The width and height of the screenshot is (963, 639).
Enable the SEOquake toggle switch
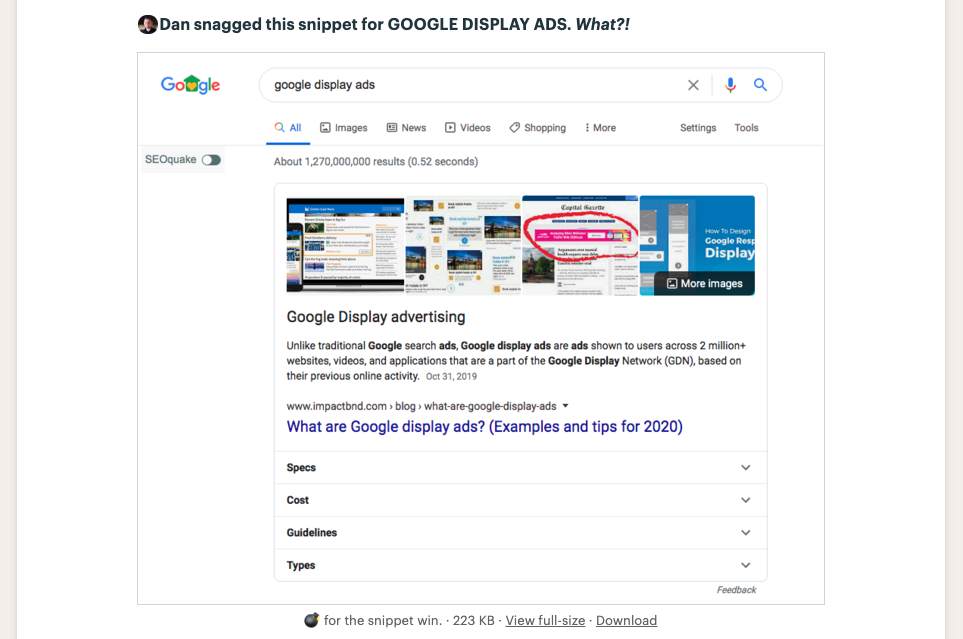(211, 159)
